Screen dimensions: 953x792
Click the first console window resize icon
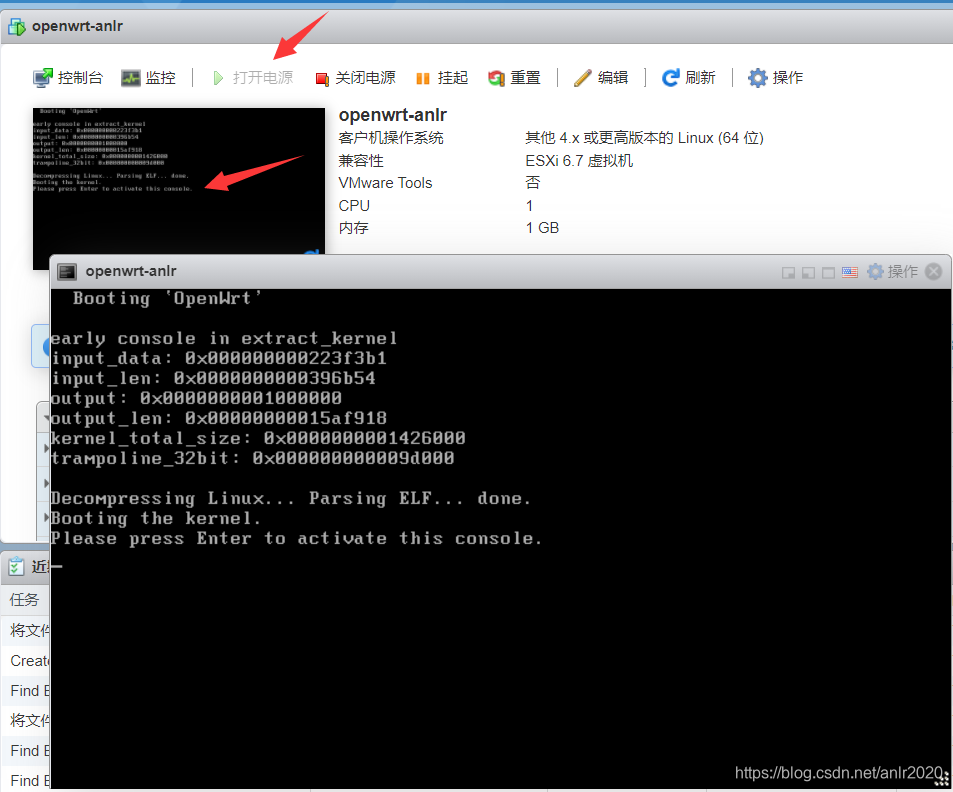point(788,273)
